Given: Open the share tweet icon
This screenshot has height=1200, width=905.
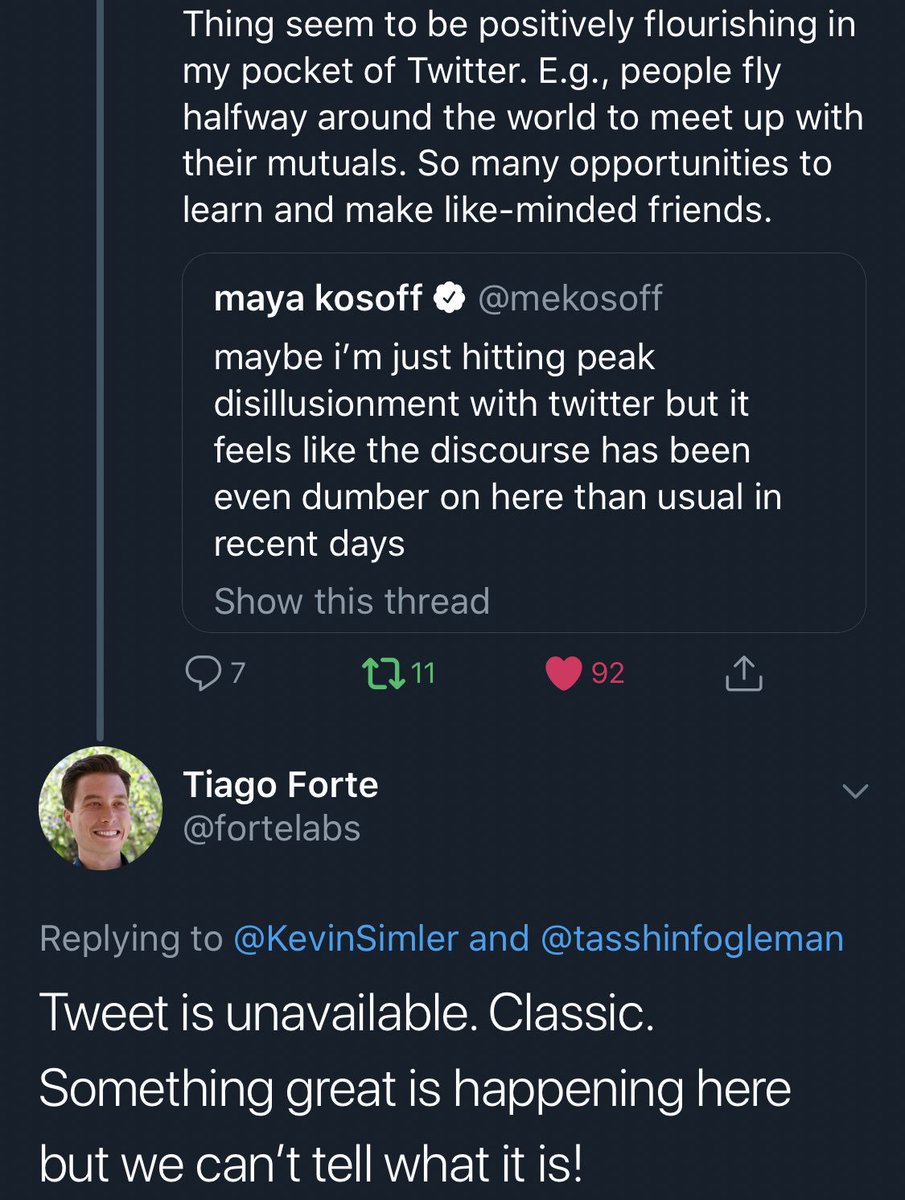Looking at the screenshot, I should 743,676.
